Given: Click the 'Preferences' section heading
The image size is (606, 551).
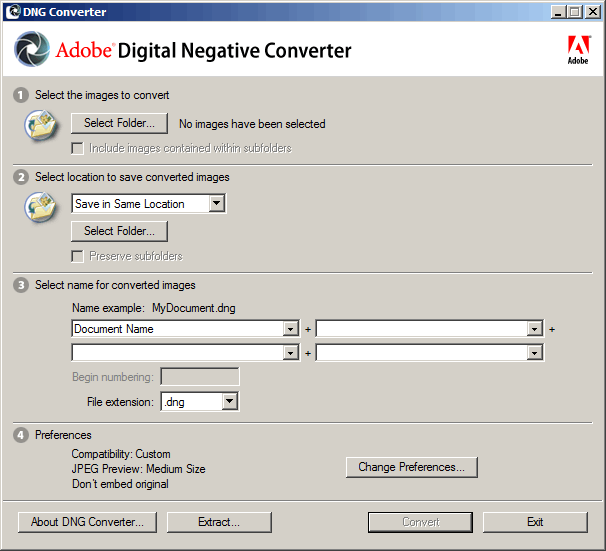Looking at the screenshot, I should pos(63,435).
